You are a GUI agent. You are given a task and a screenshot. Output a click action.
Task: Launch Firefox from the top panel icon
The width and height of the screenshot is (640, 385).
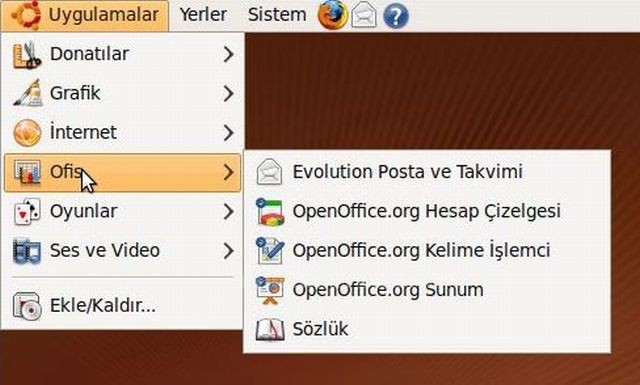(x=333, y=15)
